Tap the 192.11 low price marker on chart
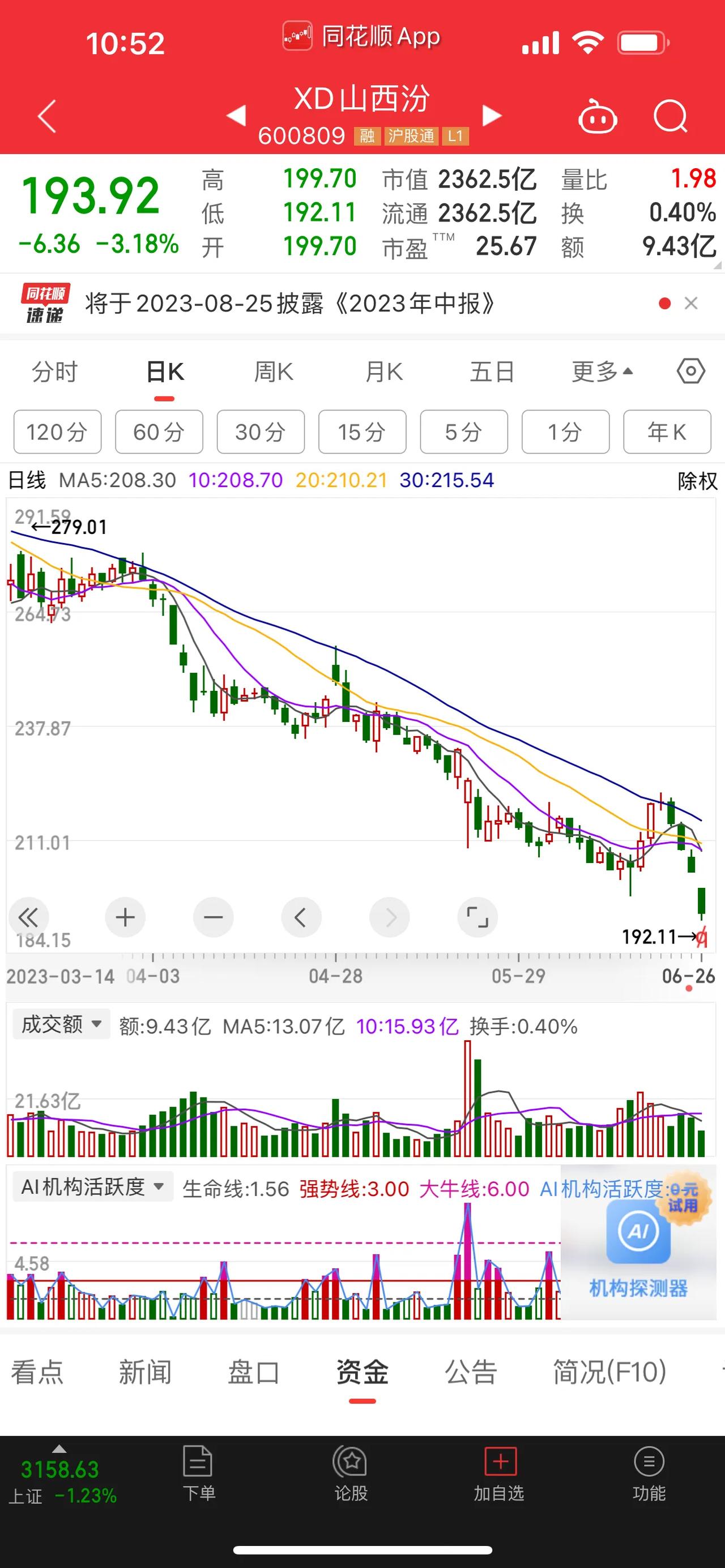The height and width of the screenshot is (1568, 725). [x=659, y=936]
